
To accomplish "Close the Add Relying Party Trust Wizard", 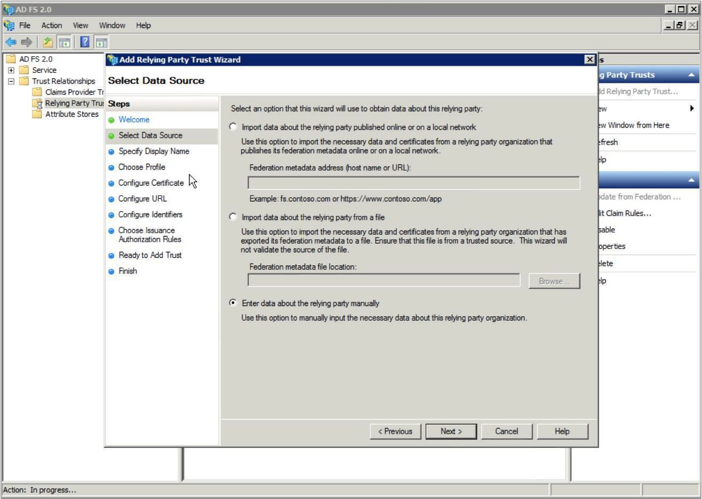I will [590, 60].
